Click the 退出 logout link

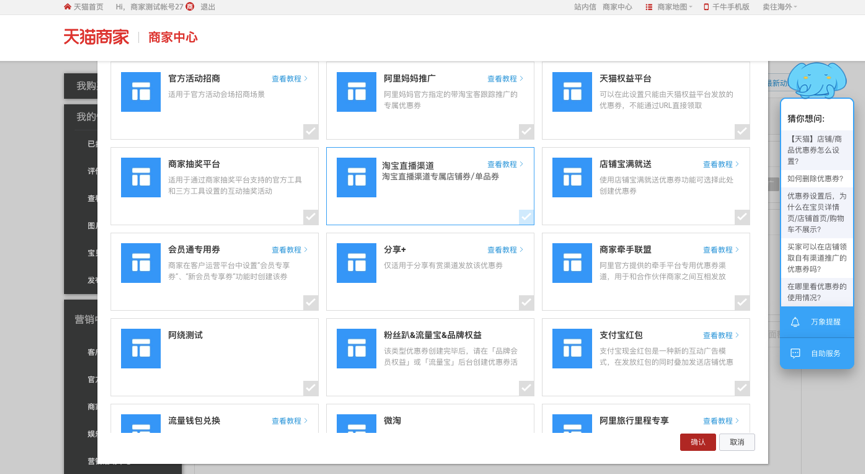tap(208, 7)
